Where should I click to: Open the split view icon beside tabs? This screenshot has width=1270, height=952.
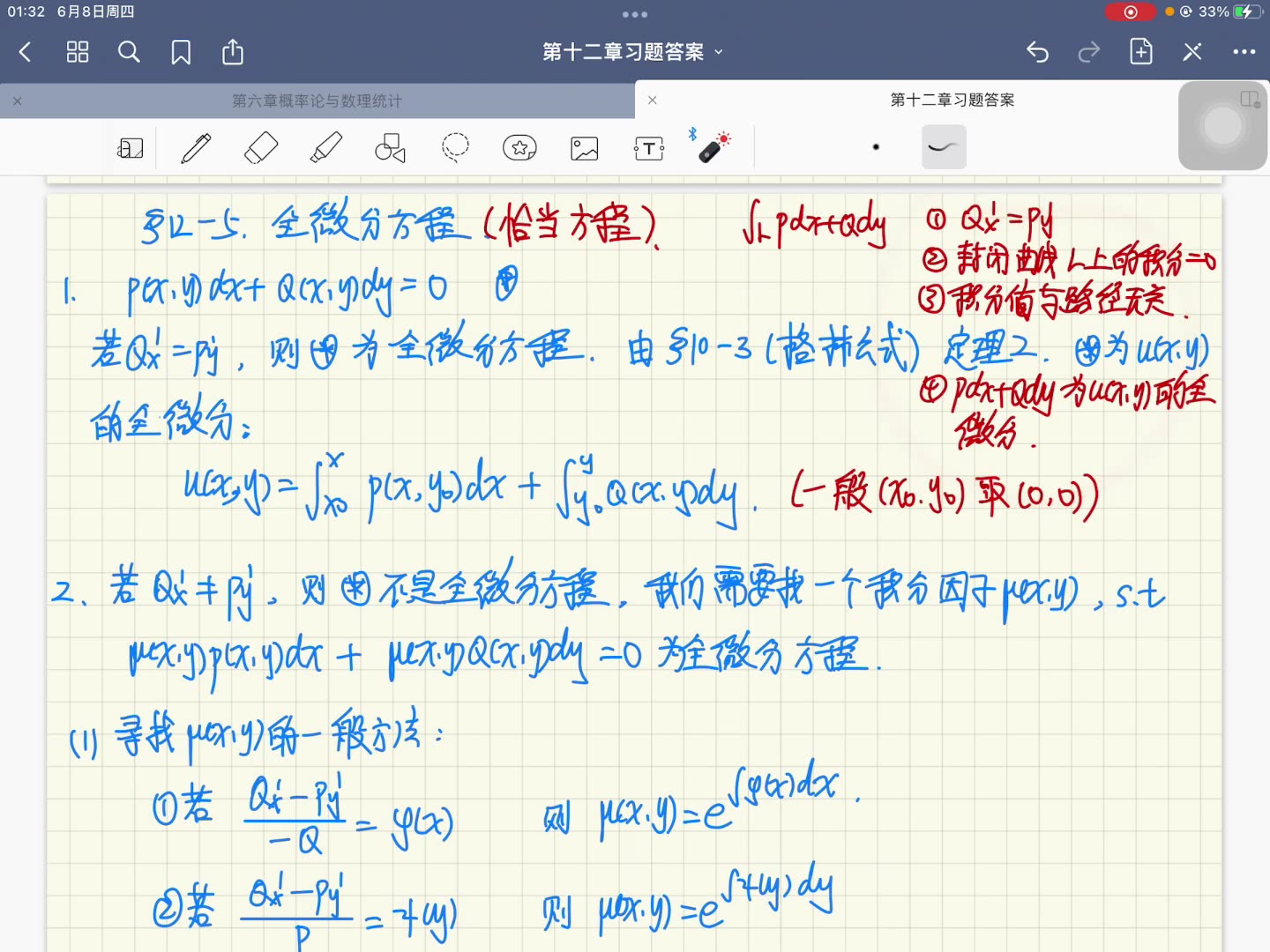[x=1251, y=100]
